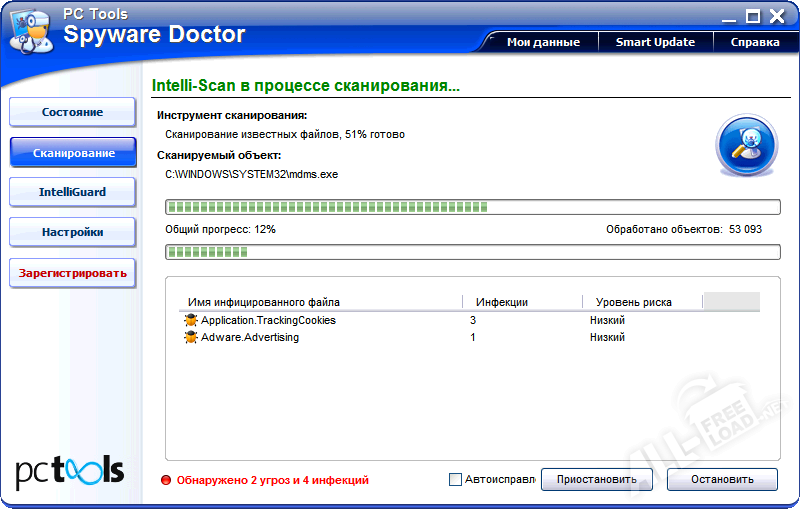Click the red Зарегистрировать button
This screenshot has height=509, width=800.
click(72, 273)
